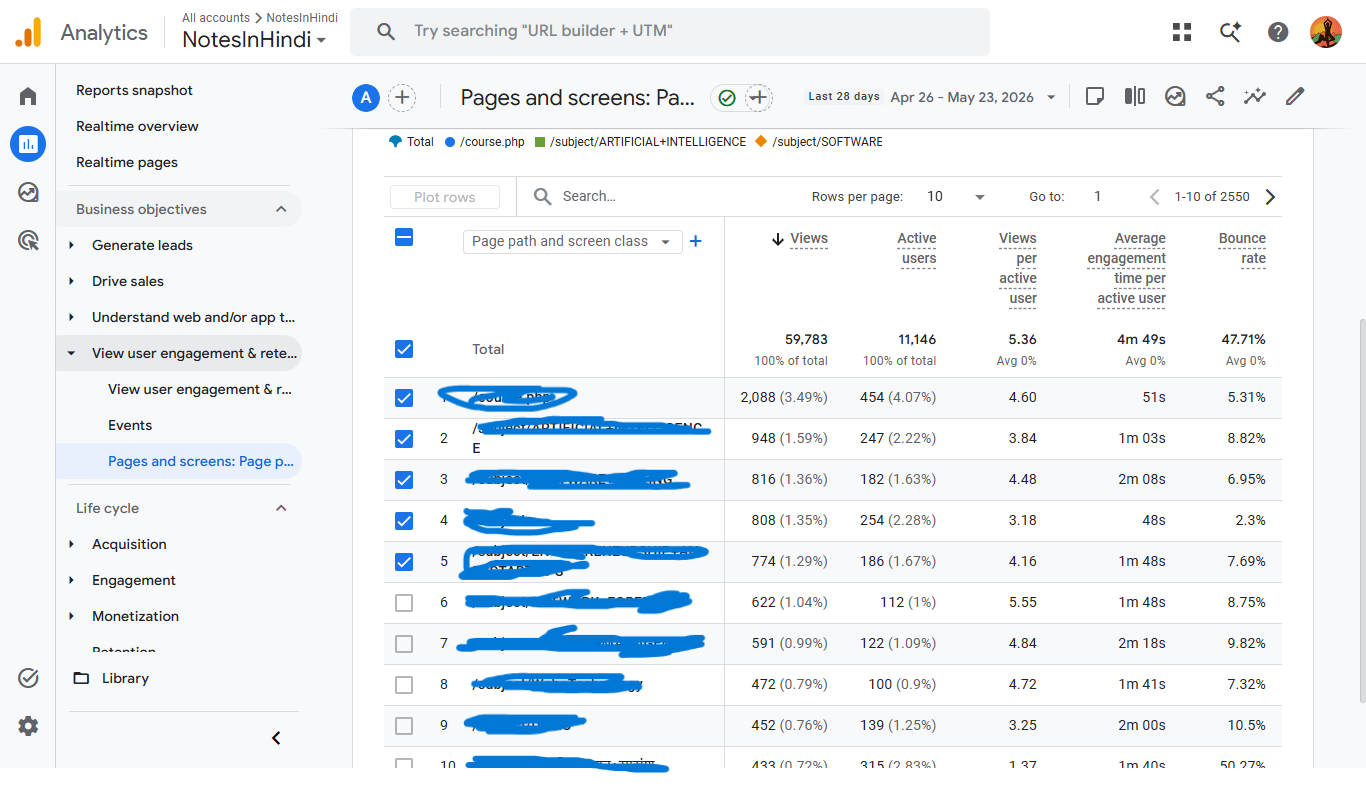Click the All accounts breadcrumb link

click(216, 18)
